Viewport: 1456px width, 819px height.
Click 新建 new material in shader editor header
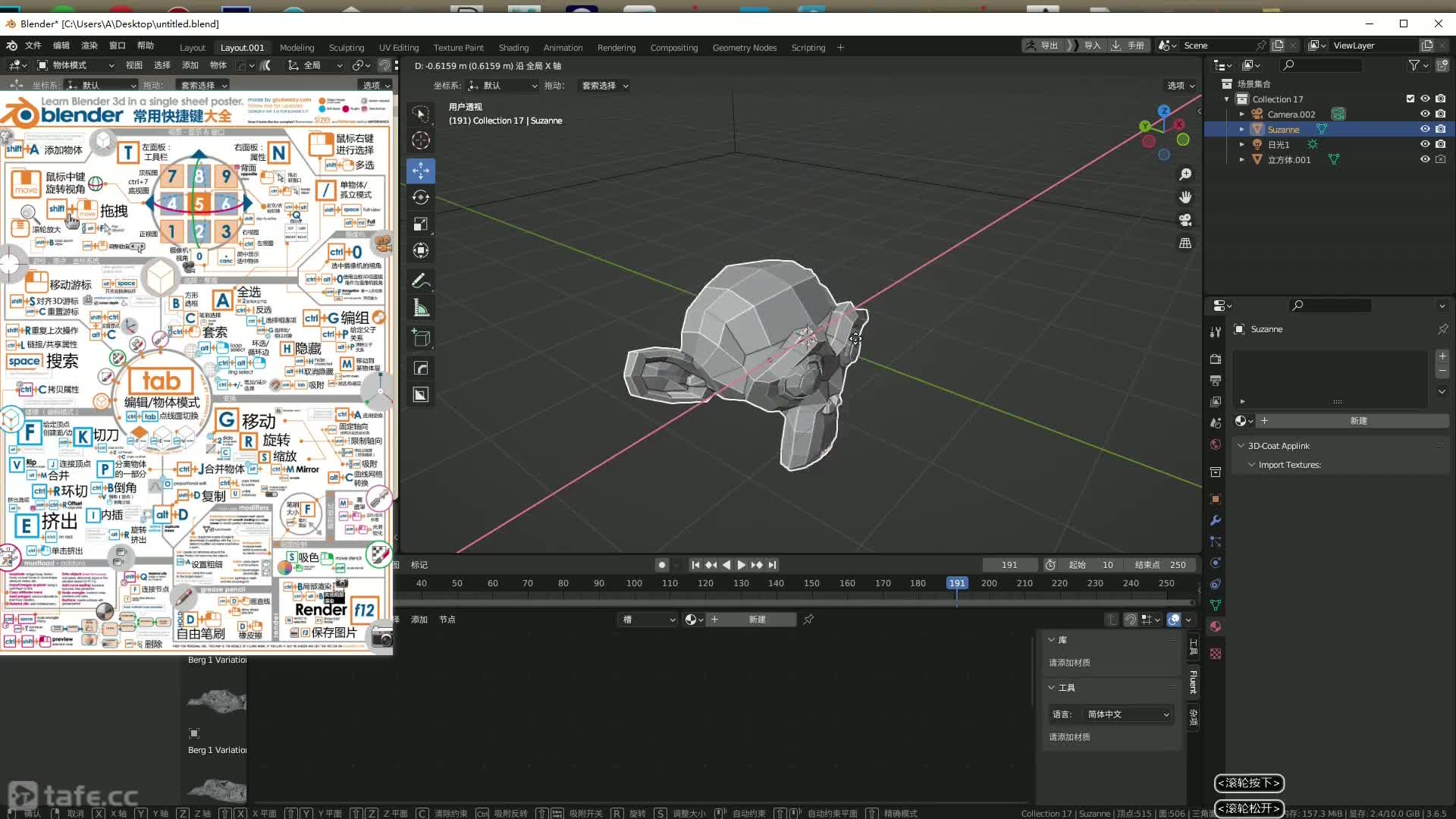[x=757, y=620]
